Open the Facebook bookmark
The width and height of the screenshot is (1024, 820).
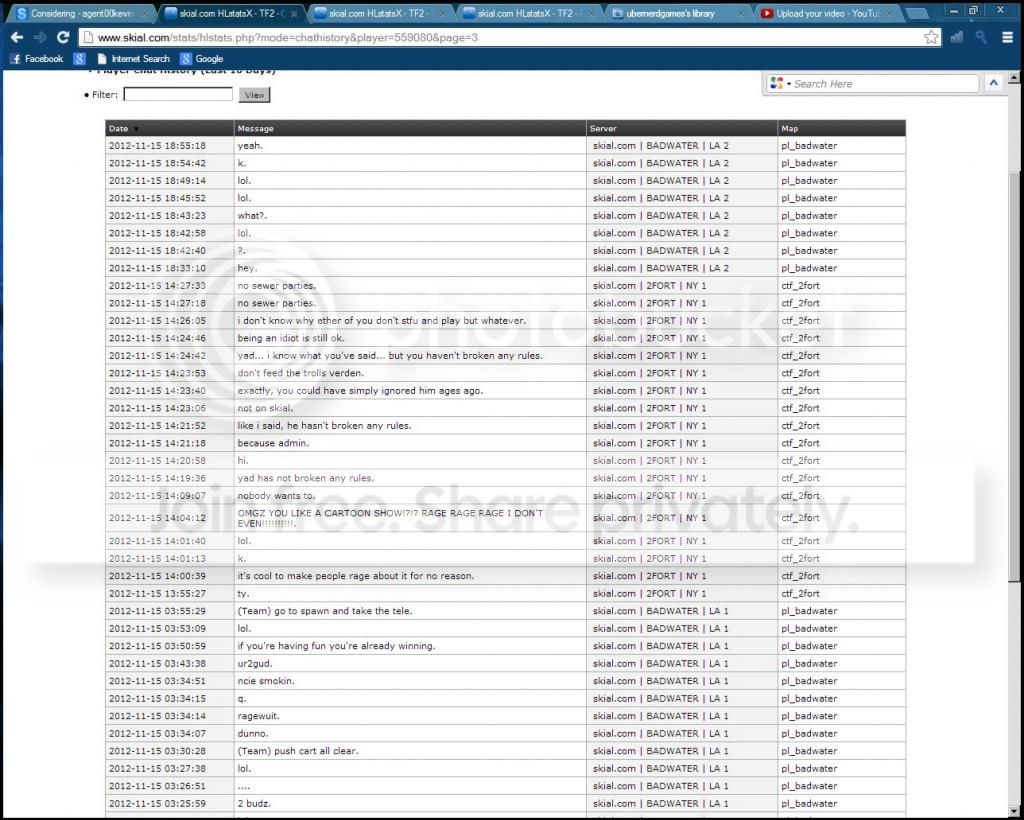(37, 59)
